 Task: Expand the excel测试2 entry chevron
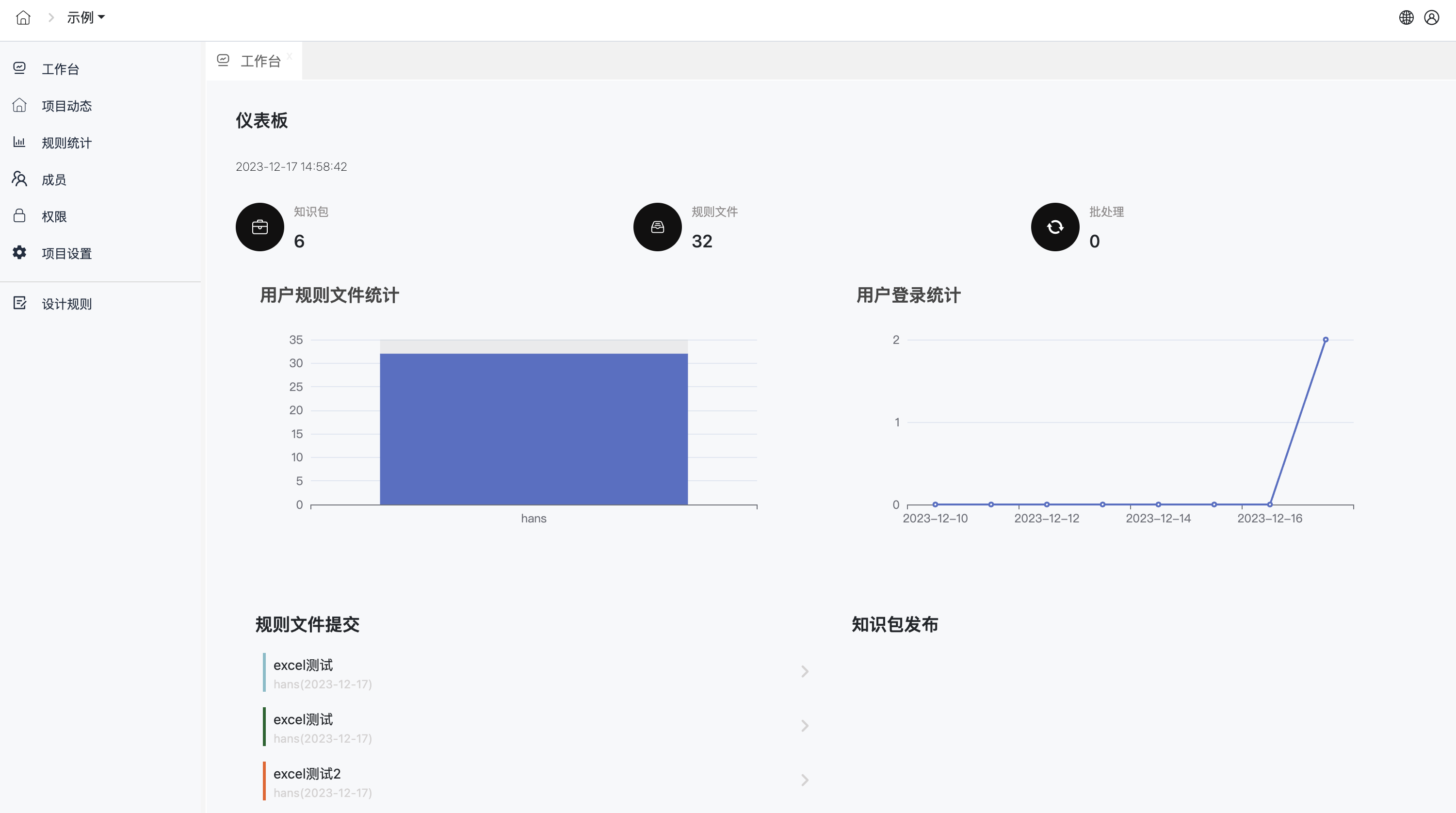click(805, 780)
